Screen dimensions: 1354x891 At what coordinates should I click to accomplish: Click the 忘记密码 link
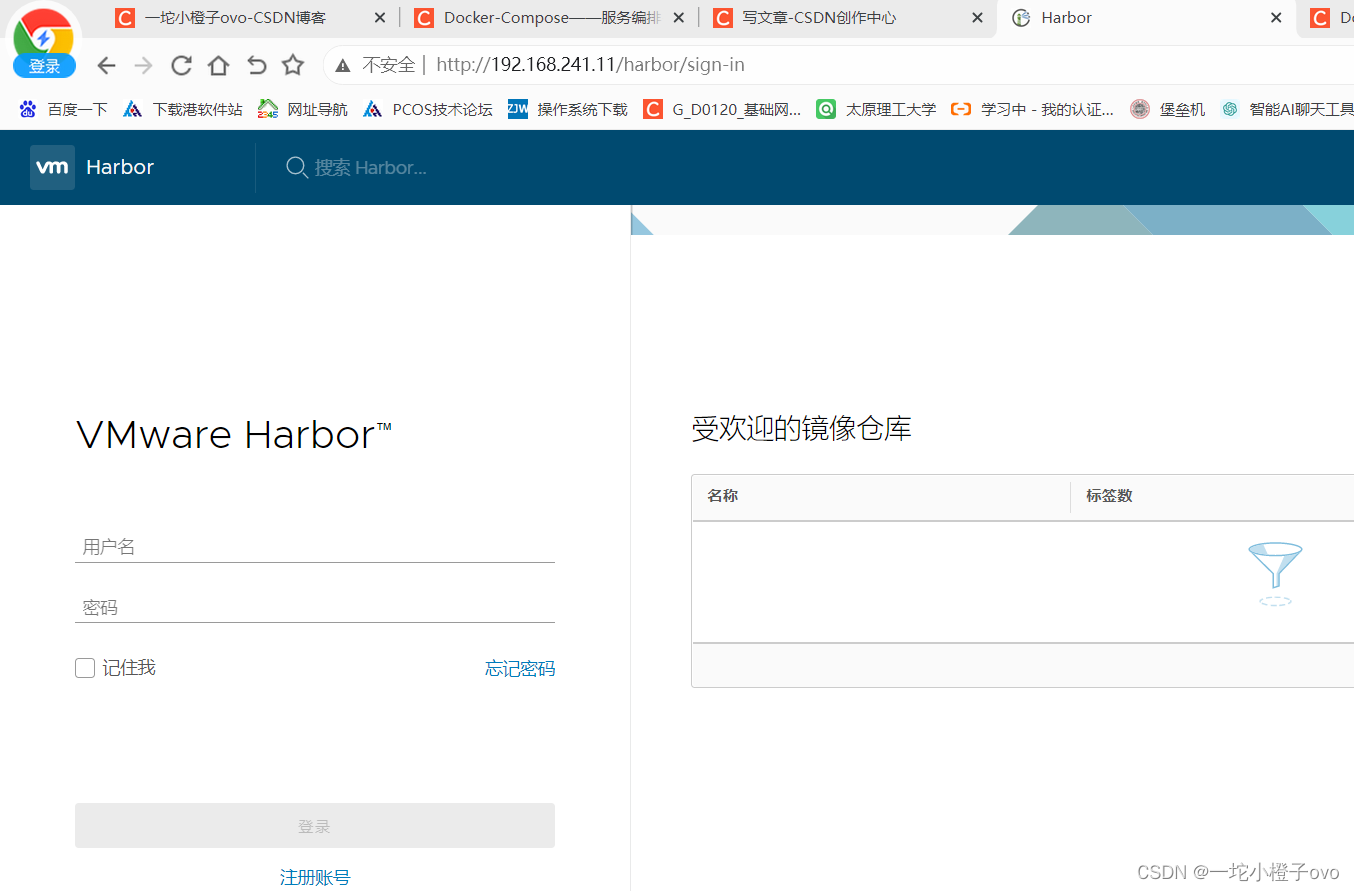point(520,669)
